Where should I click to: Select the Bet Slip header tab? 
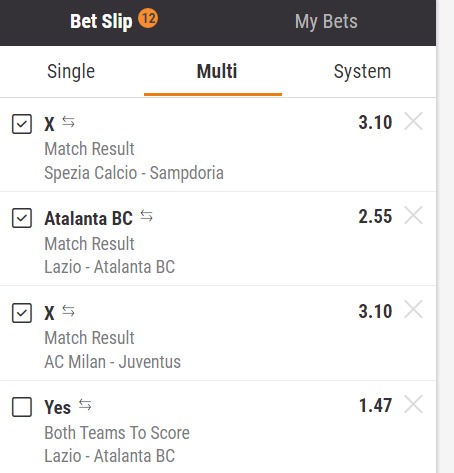pyautogui.click(x=101, y=22)
